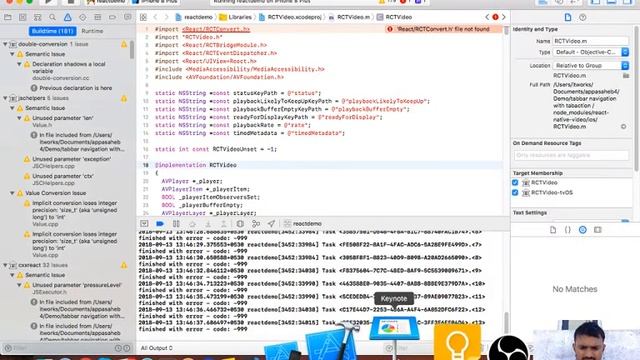
Task: Switch to the Buildtime issues tab
Action: point(52,31)
